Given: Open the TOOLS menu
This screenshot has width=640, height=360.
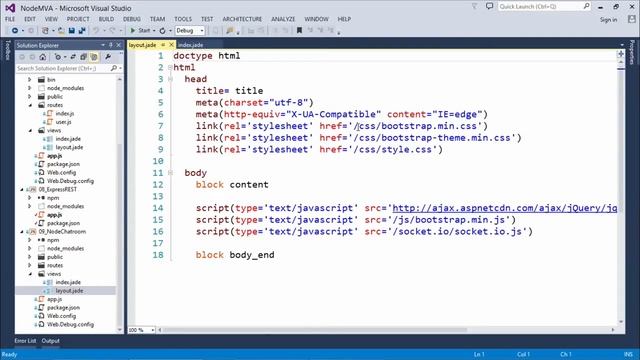Looking at the screenshot, I should click(183, 19).
